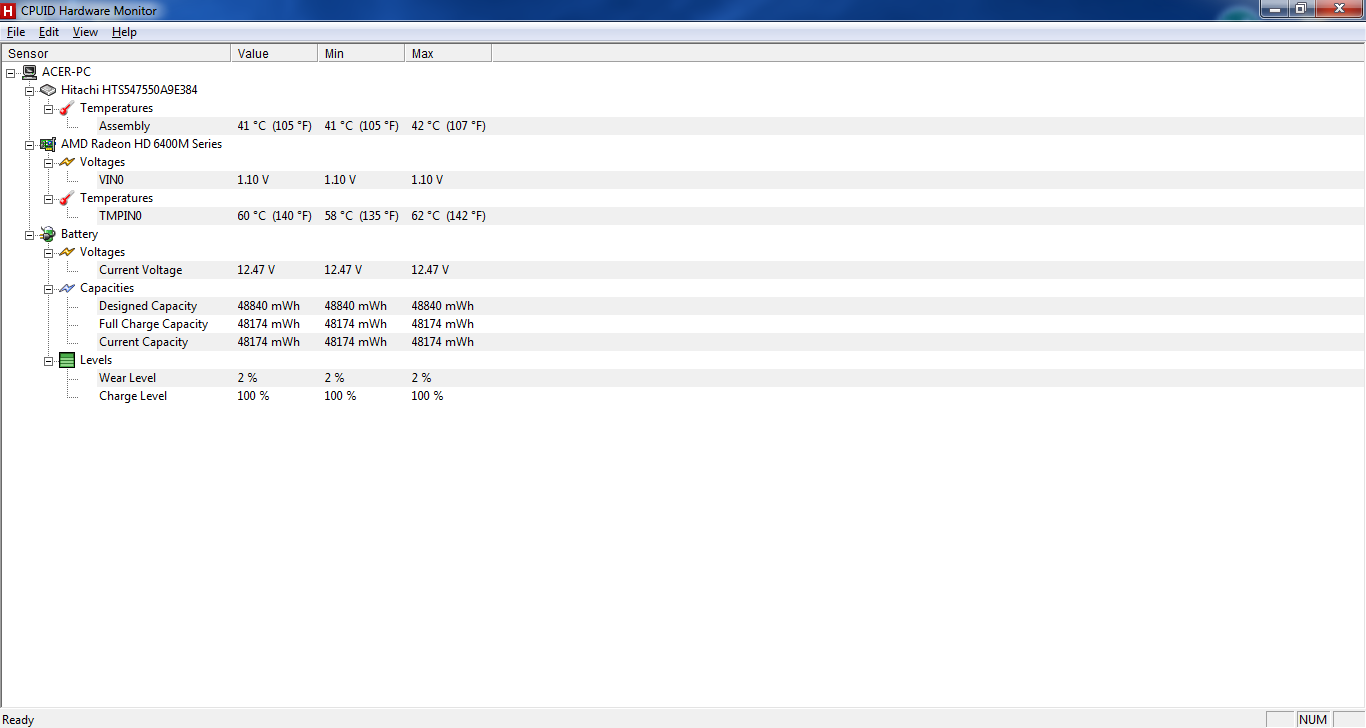
Task: Click Full Charge Capacity value 48174 mWh
Action: [x=268, y=324]
